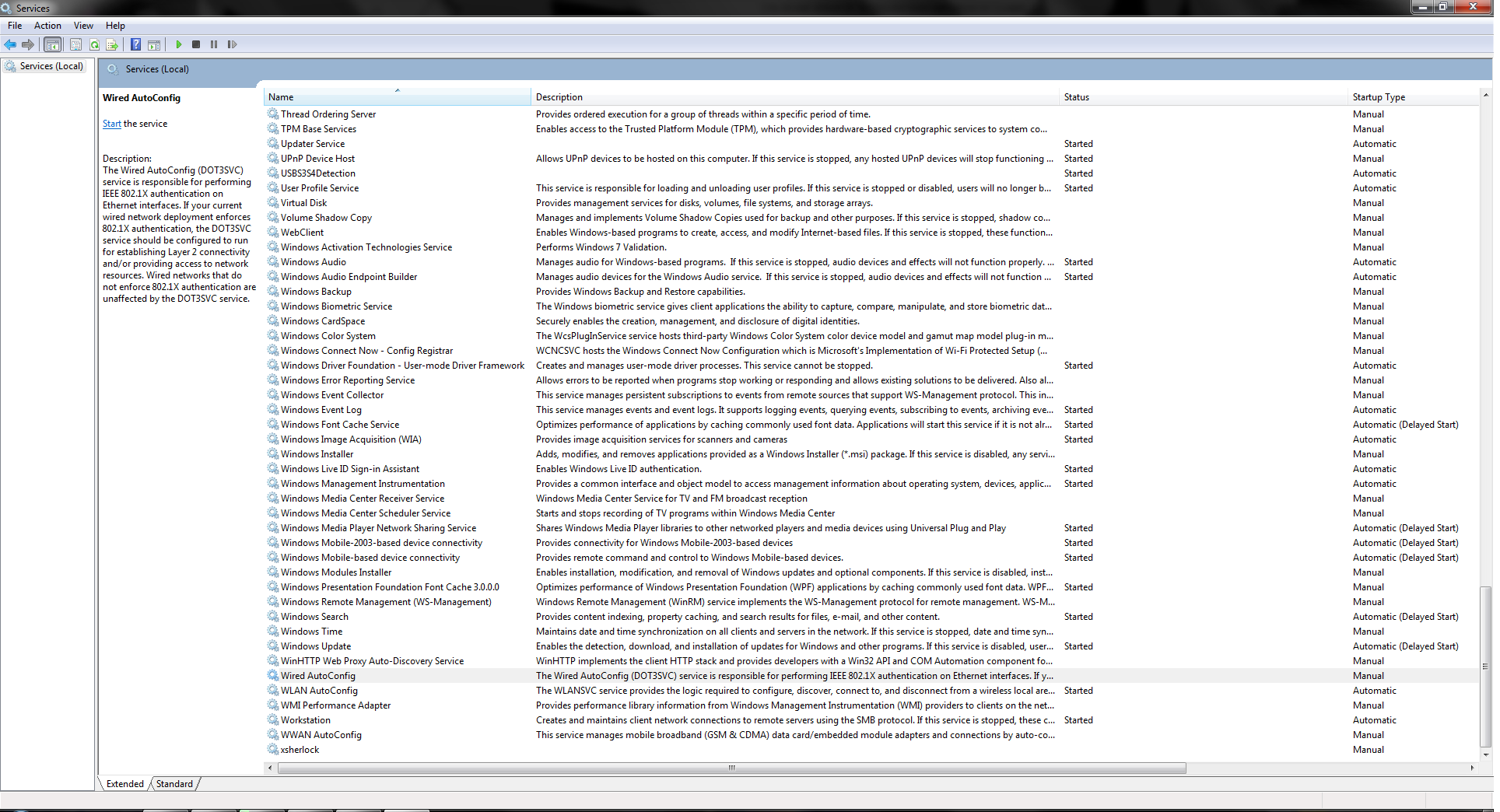Viewport: 1500px width, 812px height.
Task: Select the Volume Shadow Copy service
Action: click(x=871, y=218)
